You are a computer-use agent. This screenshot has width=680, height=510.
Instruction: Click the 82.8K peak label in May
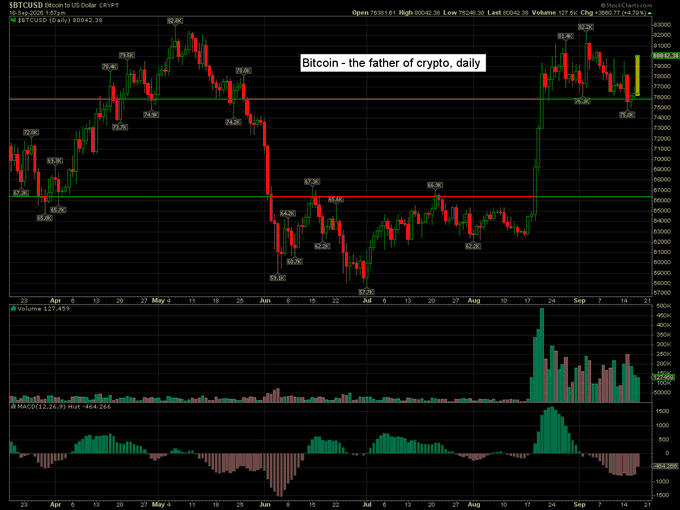[175, 21]
